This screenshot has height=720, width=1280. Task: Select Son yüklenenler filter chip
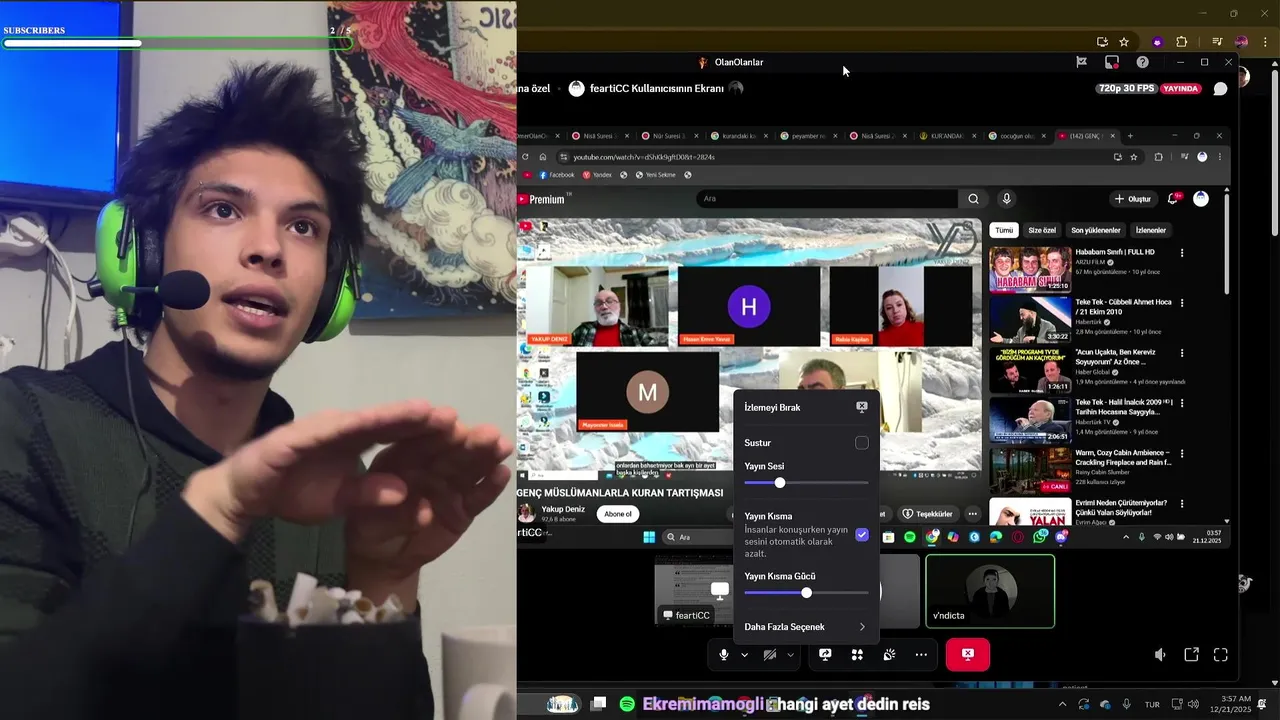[x=1096, y=230]
